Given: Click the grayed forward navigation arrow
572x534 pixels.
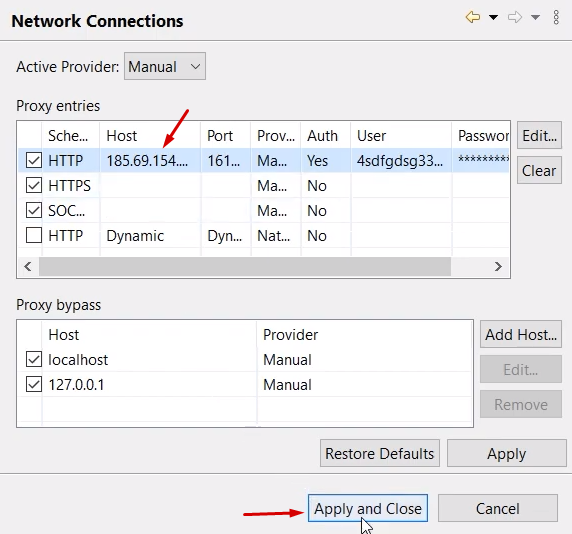Looking at the screenshot, I should click(515, 17).
